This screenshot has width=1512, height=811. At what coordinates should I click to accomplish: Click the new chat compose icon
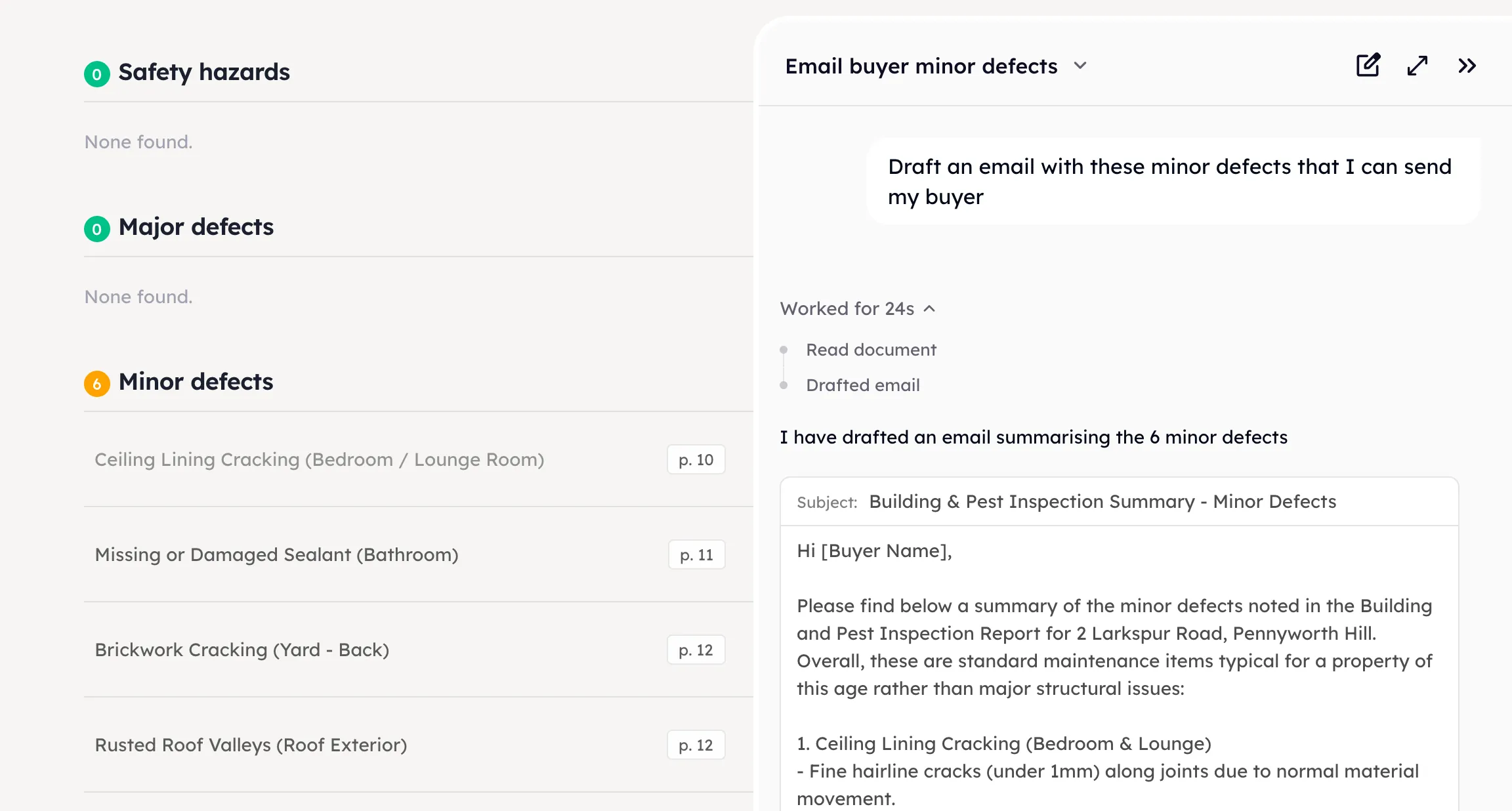1368,66
